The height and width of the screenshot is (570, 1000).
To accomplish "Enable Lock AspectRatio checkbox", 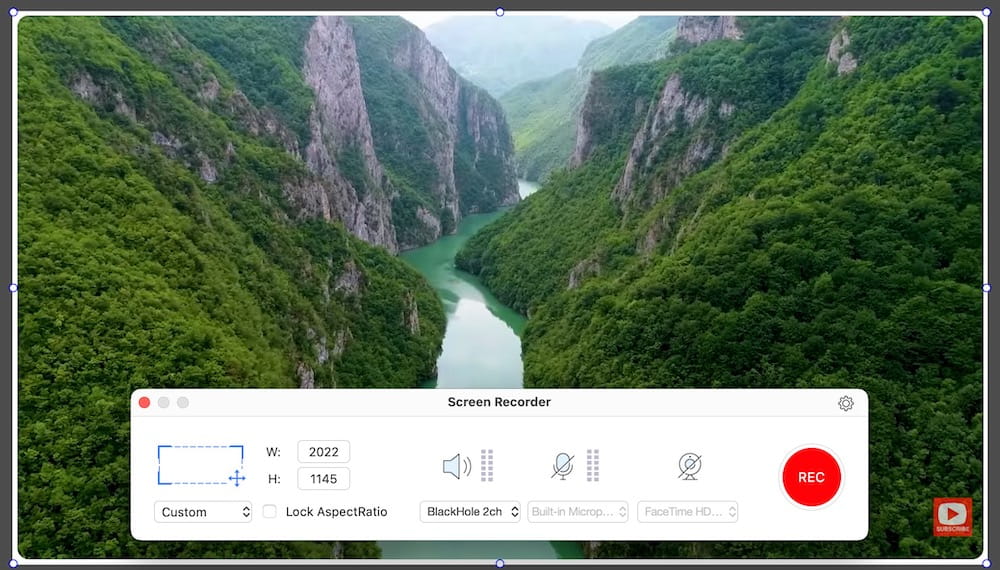I will pos(270,511).
